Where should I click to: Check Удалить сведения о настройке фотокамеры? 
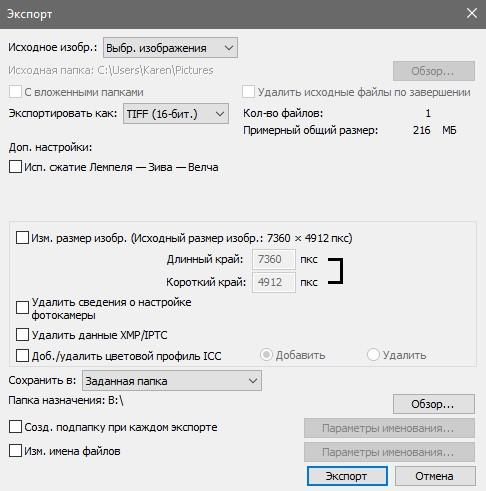pos(22,308)
